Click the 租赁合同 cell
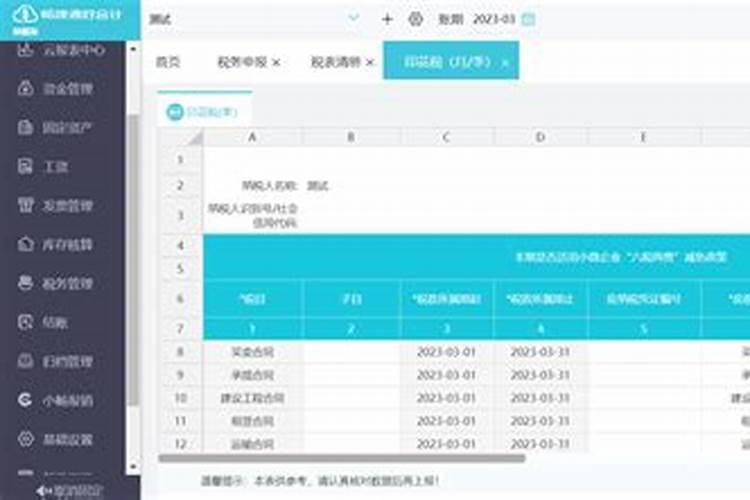Screen dimensions: 750x500 click(x=253, y=421)
